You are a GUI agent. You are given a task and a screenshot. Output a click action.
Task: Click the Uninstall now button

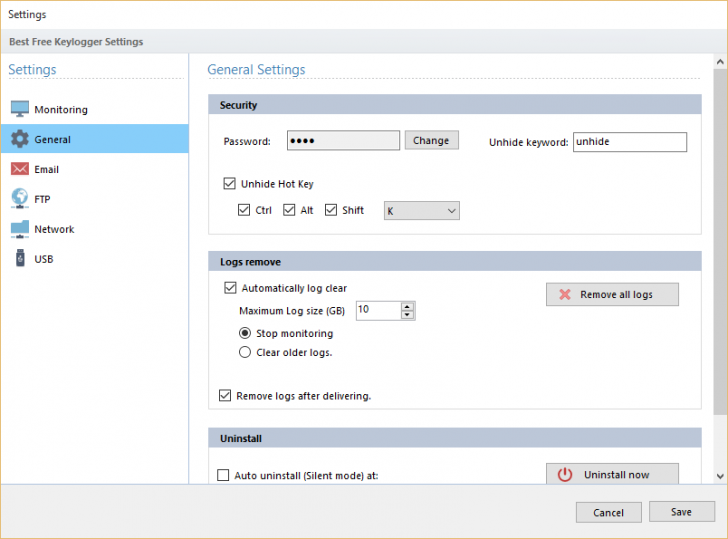coord(612,474)
